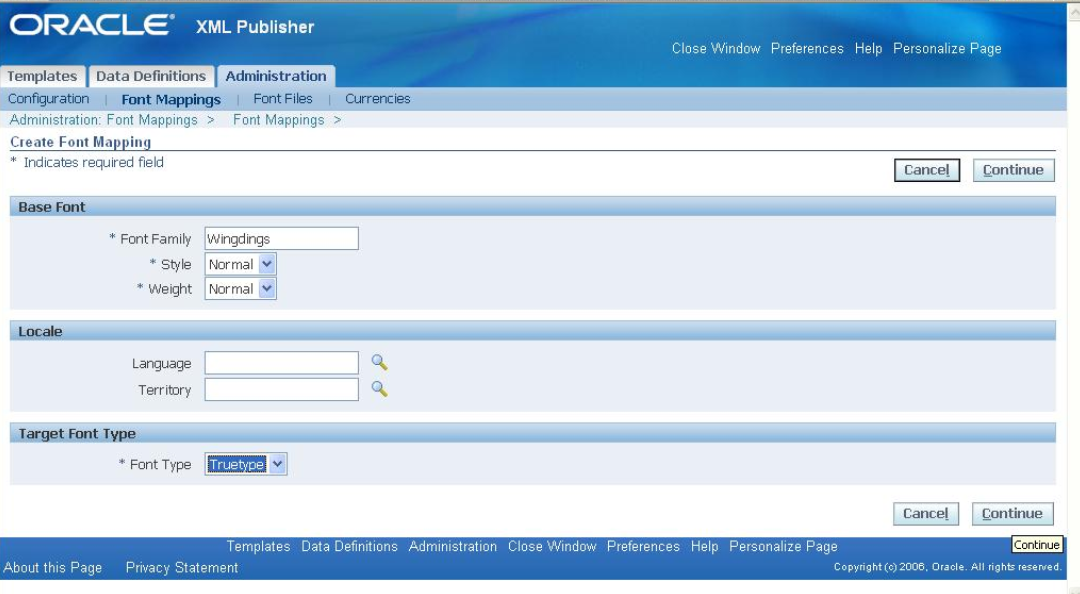Click the top Continue button

coord(1013,170)
